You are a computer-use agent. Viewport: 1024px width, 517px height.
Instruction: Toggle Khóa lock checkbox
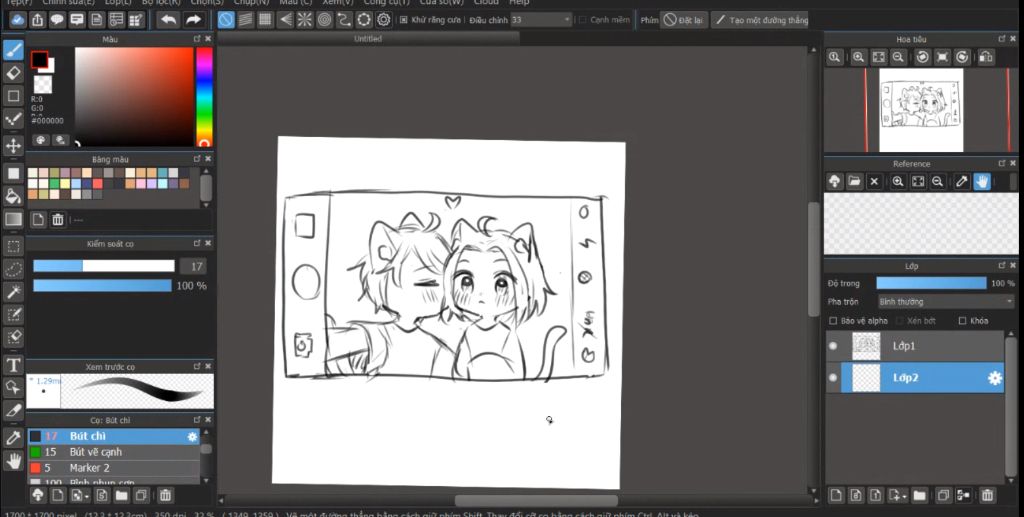(x=962, y=321)
